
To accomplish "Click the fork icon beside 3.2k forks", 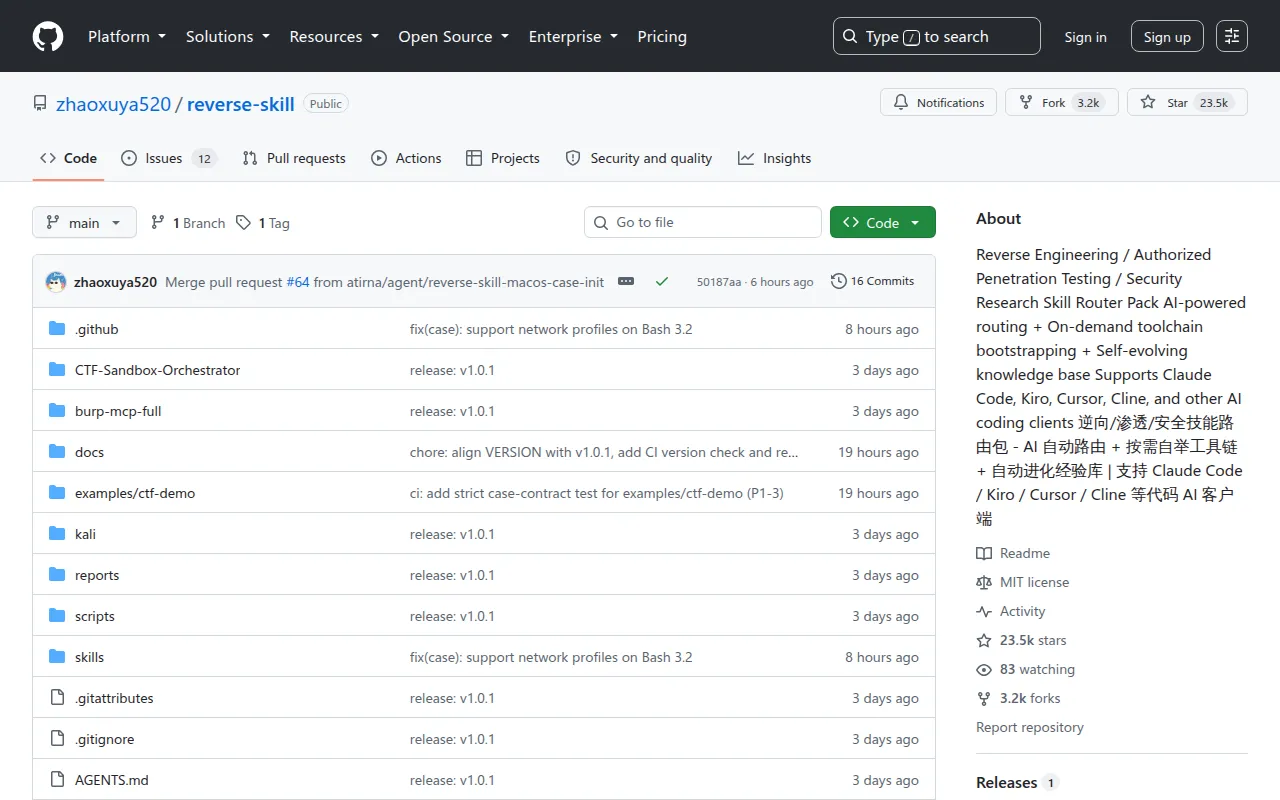I will 984,698.
